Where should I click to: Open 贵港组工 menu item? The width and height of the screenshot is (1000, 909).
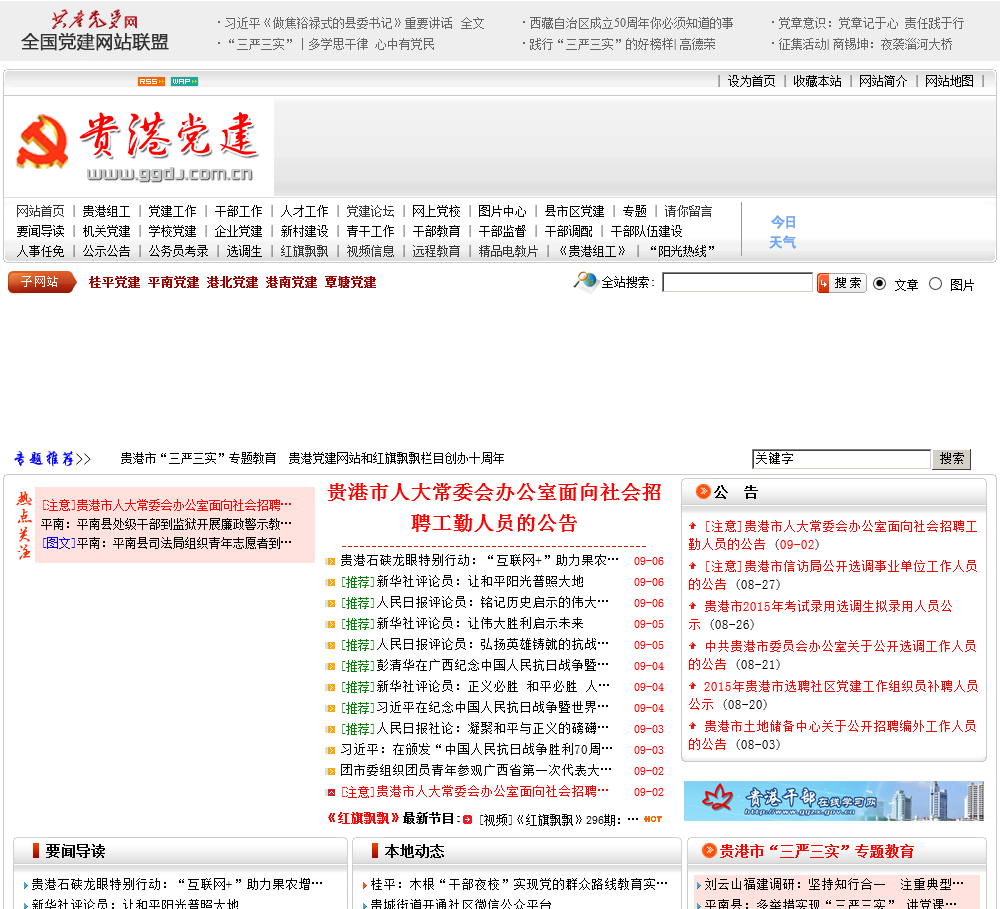(x=106, y=211)
